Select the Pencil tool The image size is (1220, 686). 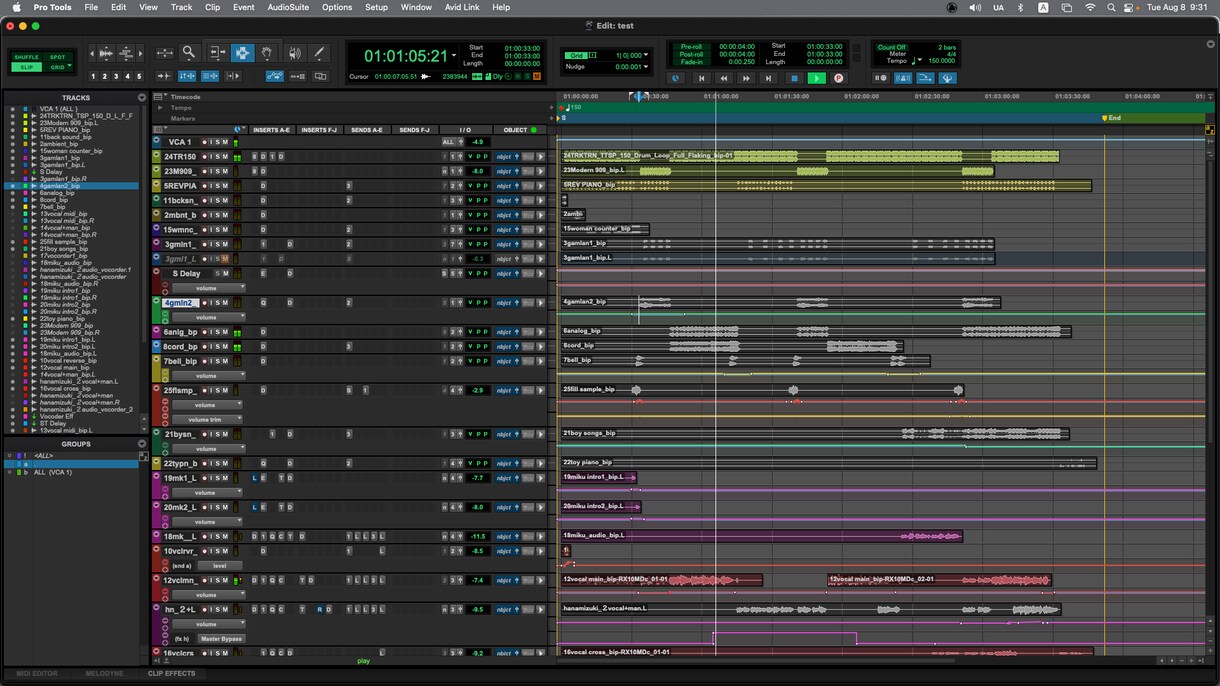[x=319, y=53]
